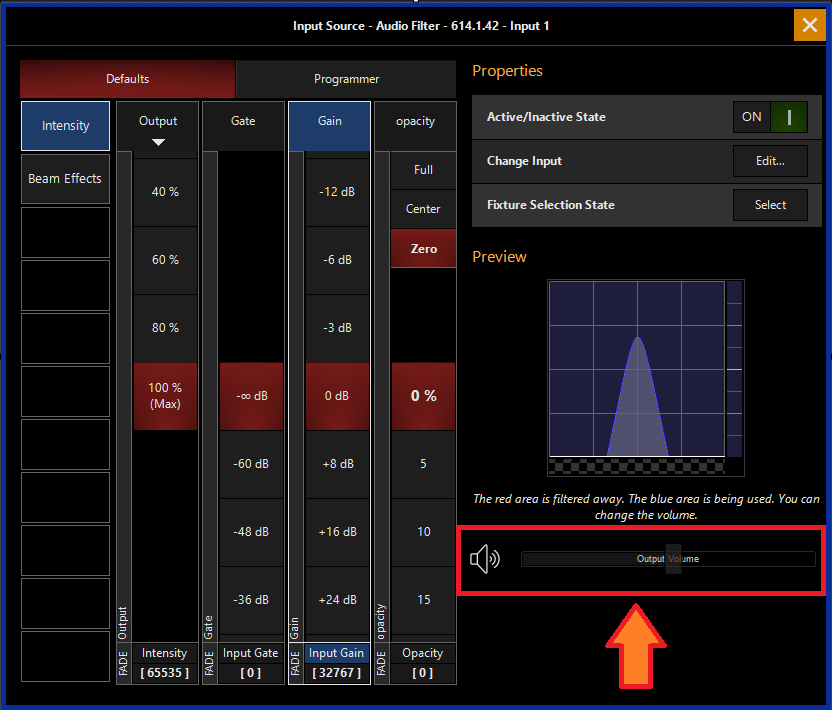Close the Audio Filter dialog
Image resolution: width=832 pixels, height=710 pixels.
(x=809, y=25)
